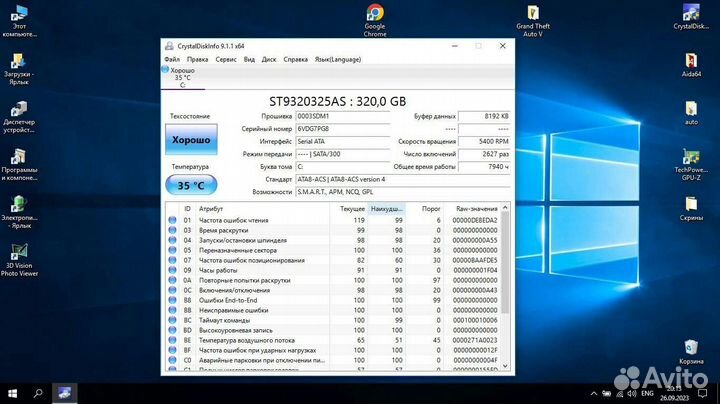
Task: Open Диспетчер устройств desktop shortcut
Action: [x=18, y=117]
